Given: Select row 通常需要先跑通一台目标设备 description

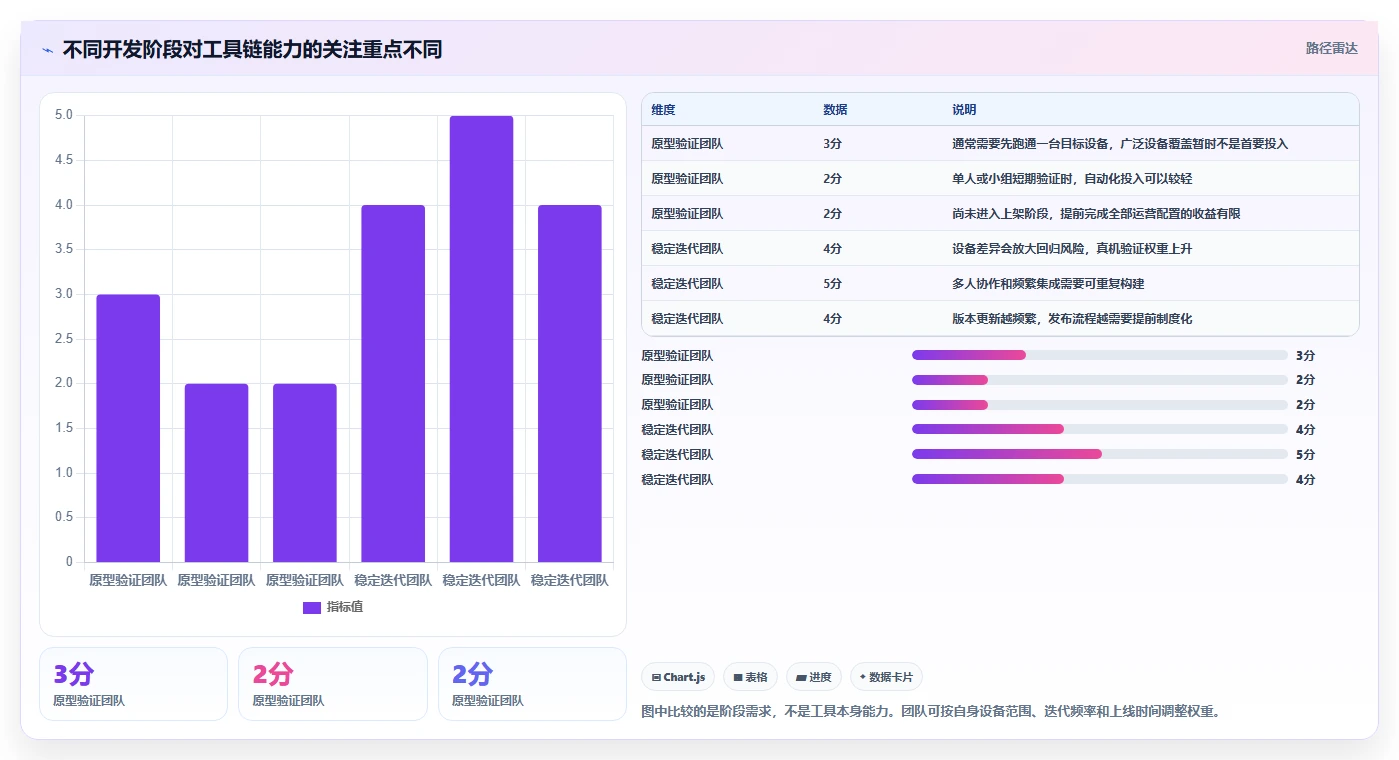Looking at the screenshot, I should tap(1120, 144).
